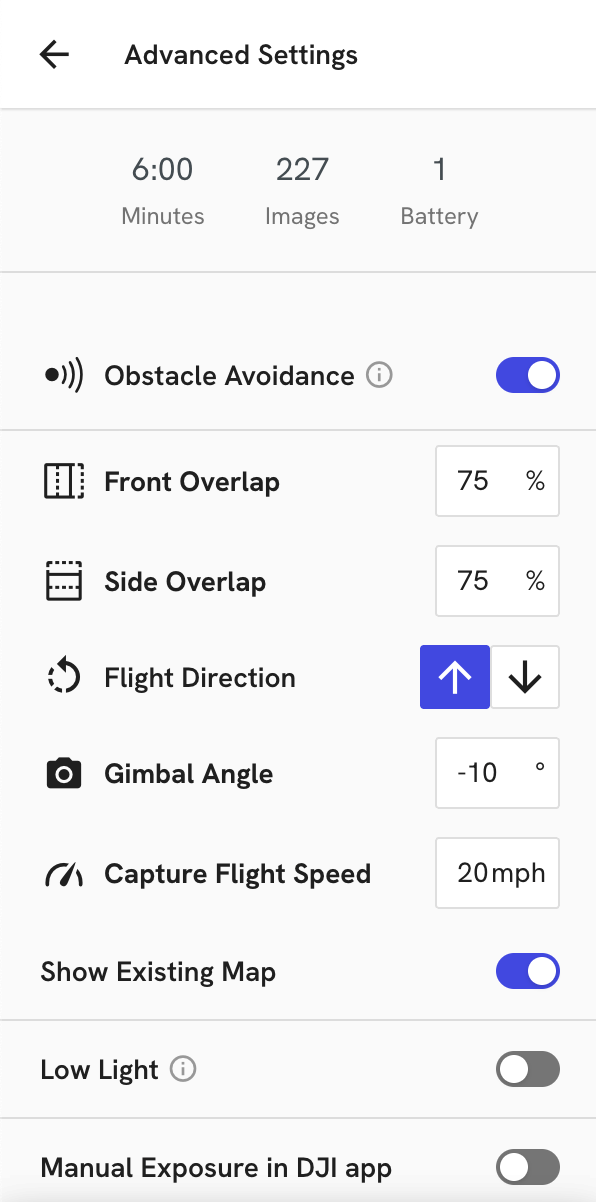
Task: Click the Gimbal Angle degree field
Action: point(497,773)
